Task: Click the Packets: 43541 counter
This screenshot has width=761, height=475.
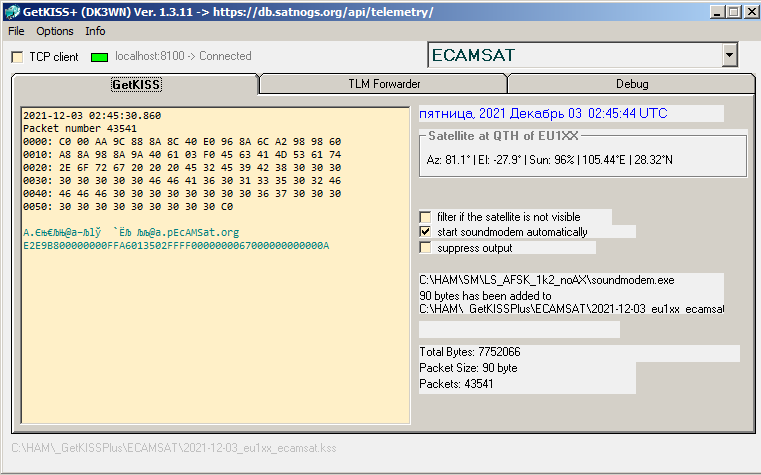Action: tap(456, 384)
